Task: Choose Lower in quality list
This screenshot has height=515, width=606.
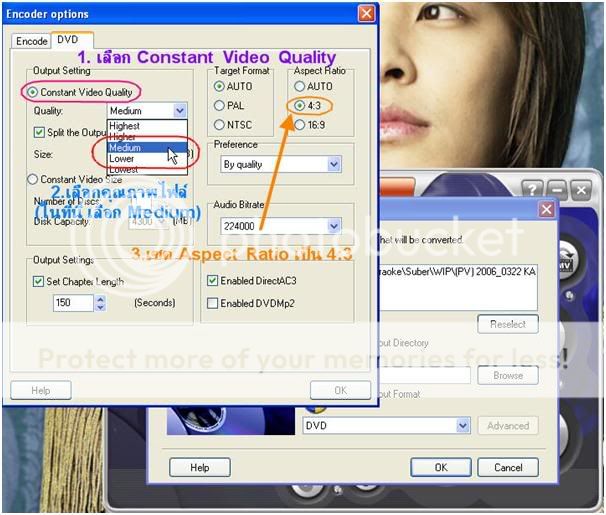Action: [147, 158]
